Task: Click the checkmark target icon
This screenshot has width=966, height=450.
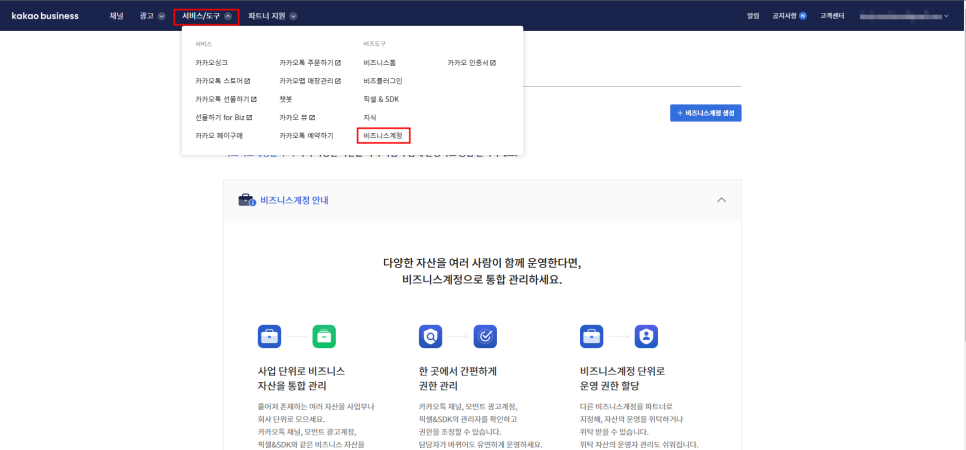Action: pos(485,337)
